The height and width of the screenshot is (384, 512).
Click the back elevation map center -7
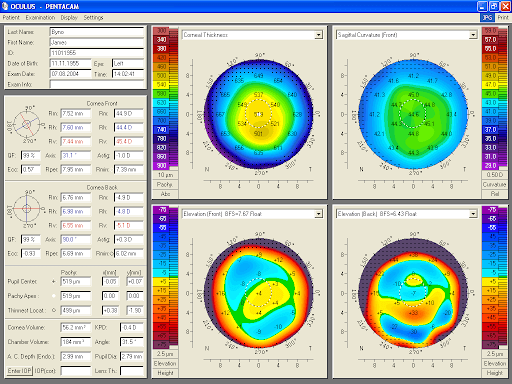point(414,293)
